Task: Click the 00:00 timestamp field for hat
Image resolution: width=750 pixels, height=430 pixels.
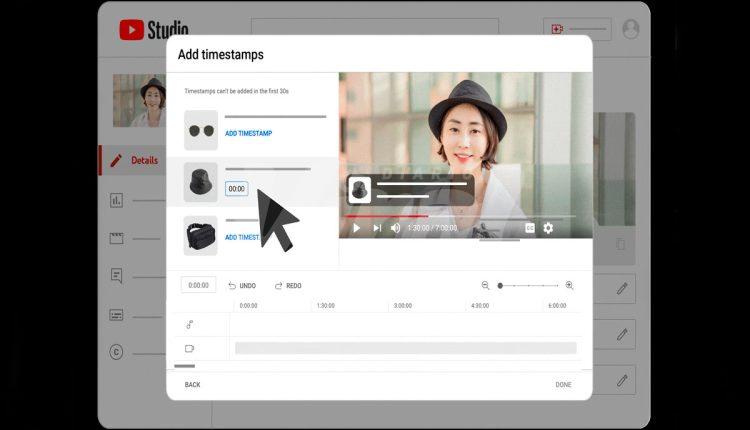Action: (236, 188)
